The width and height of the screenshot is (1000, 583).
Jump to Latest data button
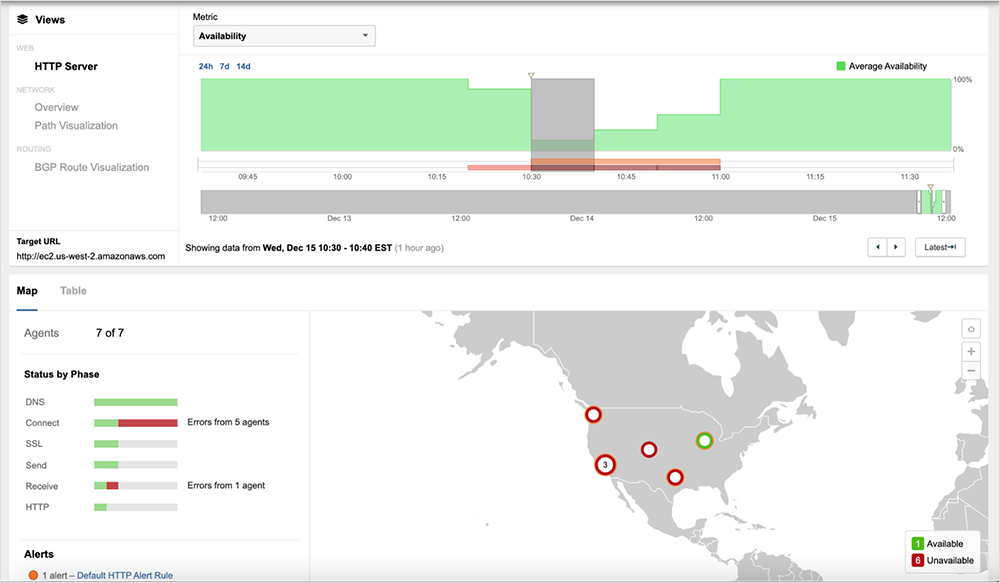(939, 247)
